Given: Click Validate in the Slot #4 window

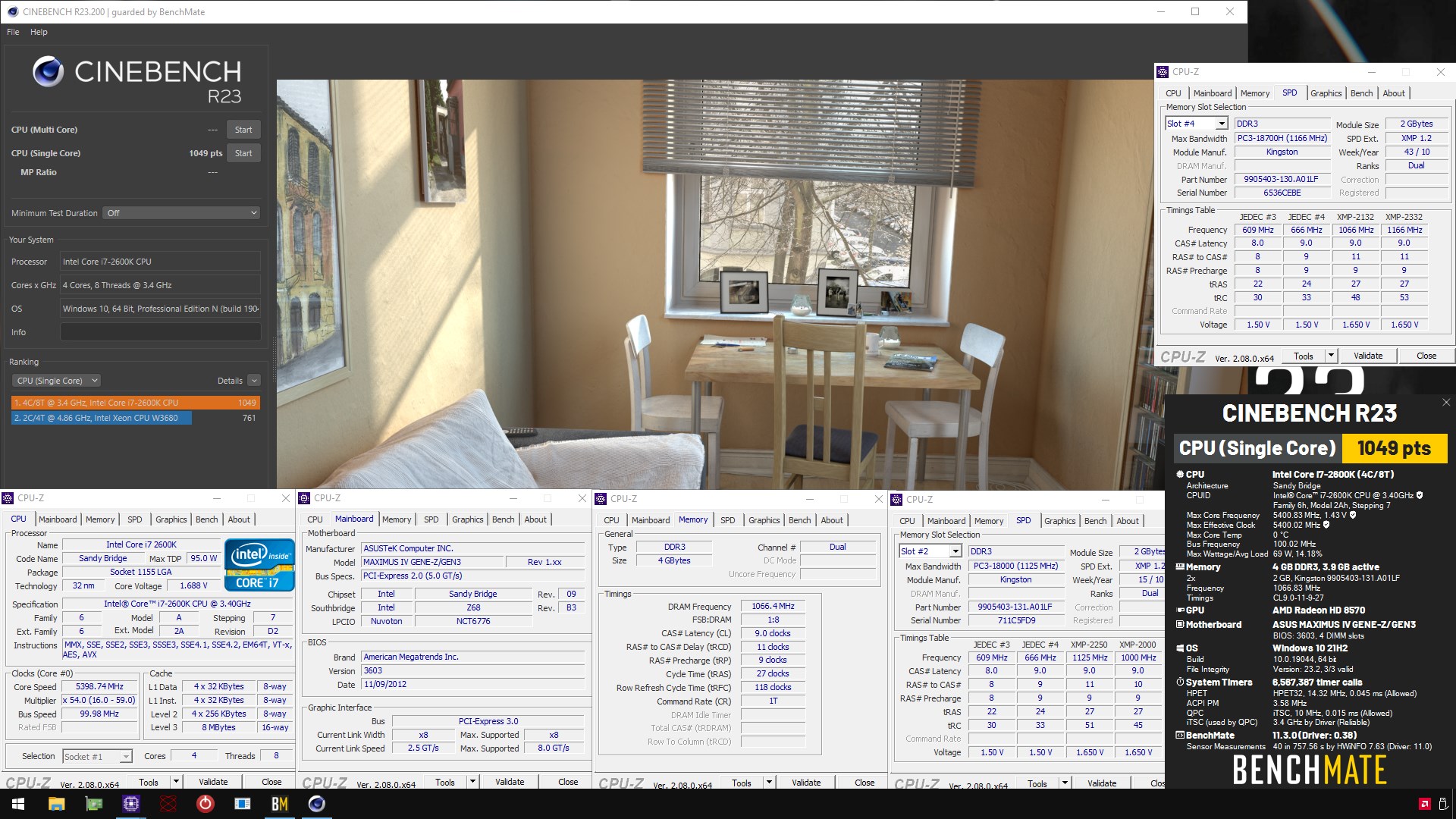Looking at the screenshot, I should (1368, 356).
